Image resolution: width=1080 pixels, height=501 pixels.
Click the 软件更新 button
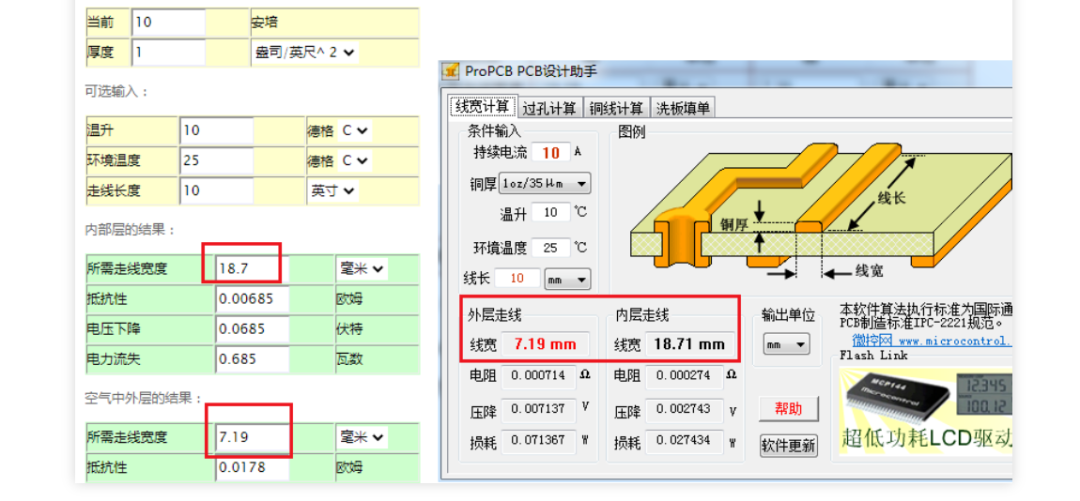point(789,445)
